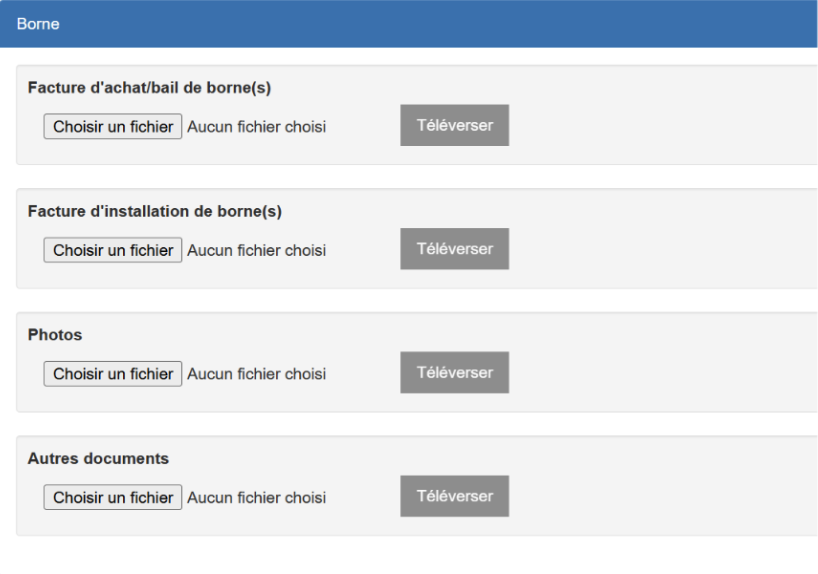Choose a file in the Photos section

[113, 374]
